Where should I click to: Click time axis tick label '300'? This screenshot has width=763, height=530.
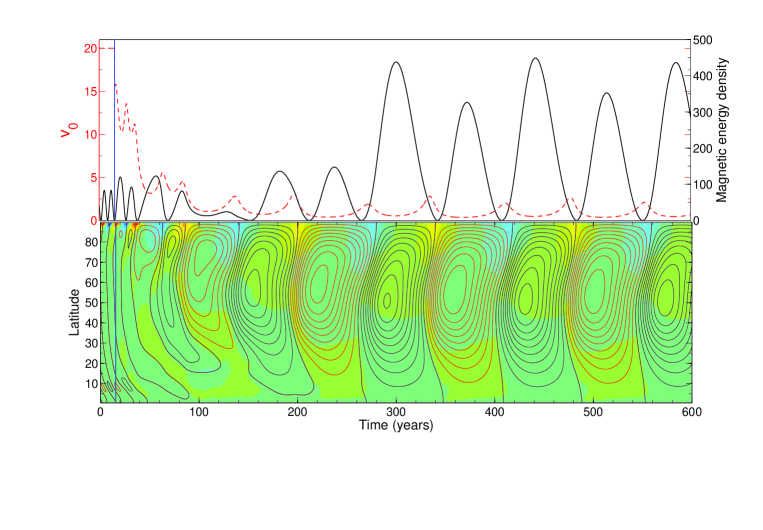396,412
